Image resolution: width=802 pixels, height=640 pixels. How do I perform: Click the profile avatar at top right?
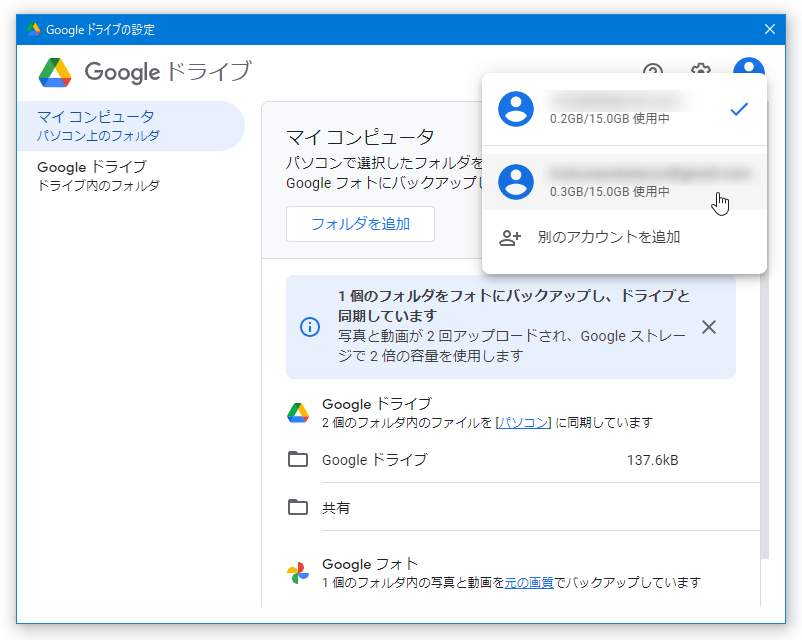748,67
